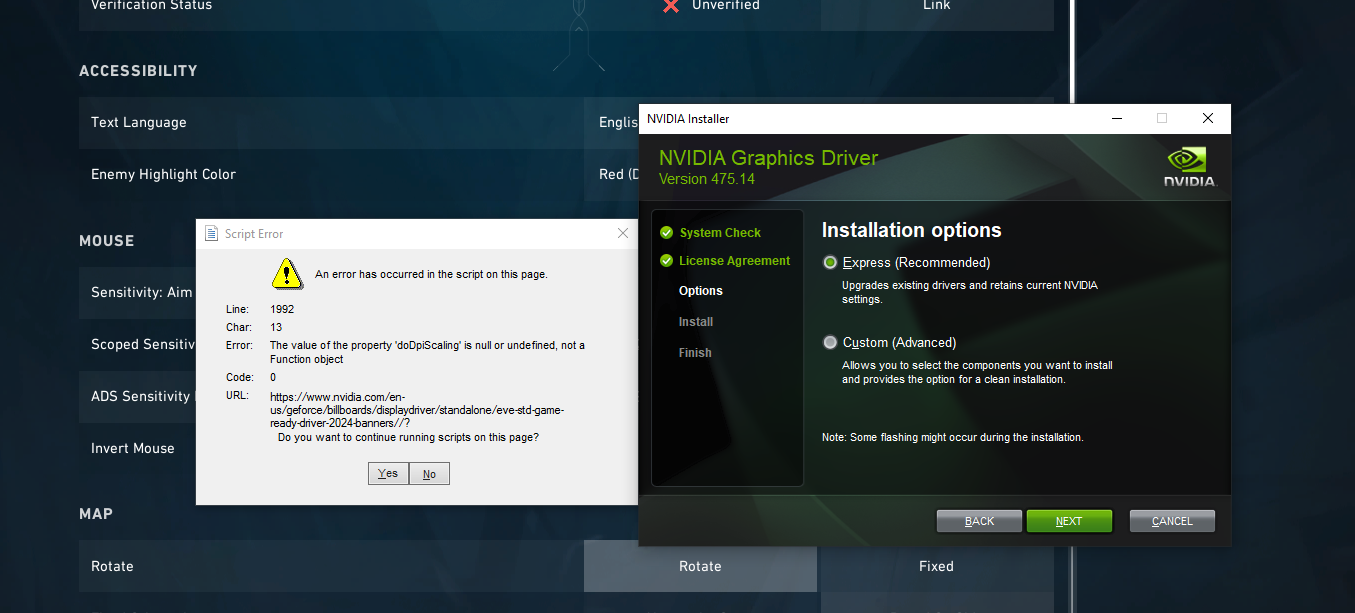Close the Script Error dialog
1355x613 pixels.
tap(623, 233)
